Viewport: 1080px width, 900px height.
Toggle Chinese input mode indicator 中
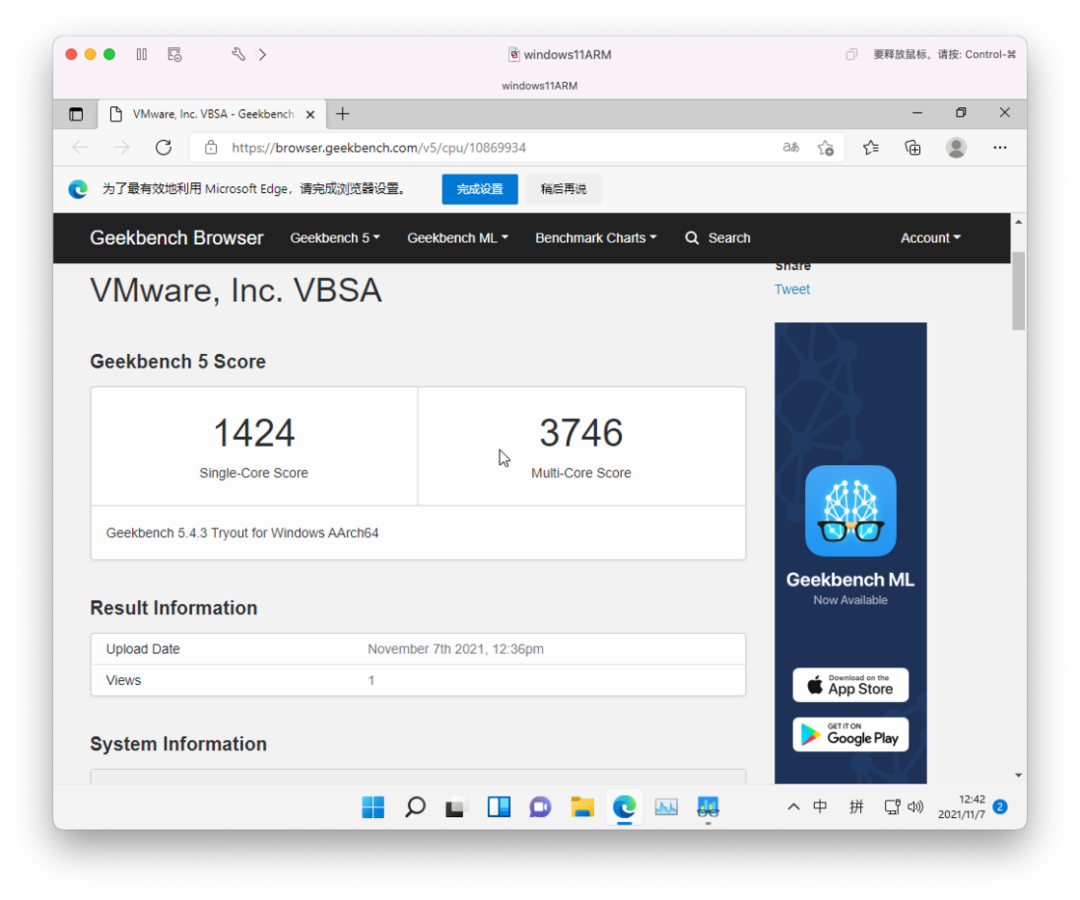(820, 807)
